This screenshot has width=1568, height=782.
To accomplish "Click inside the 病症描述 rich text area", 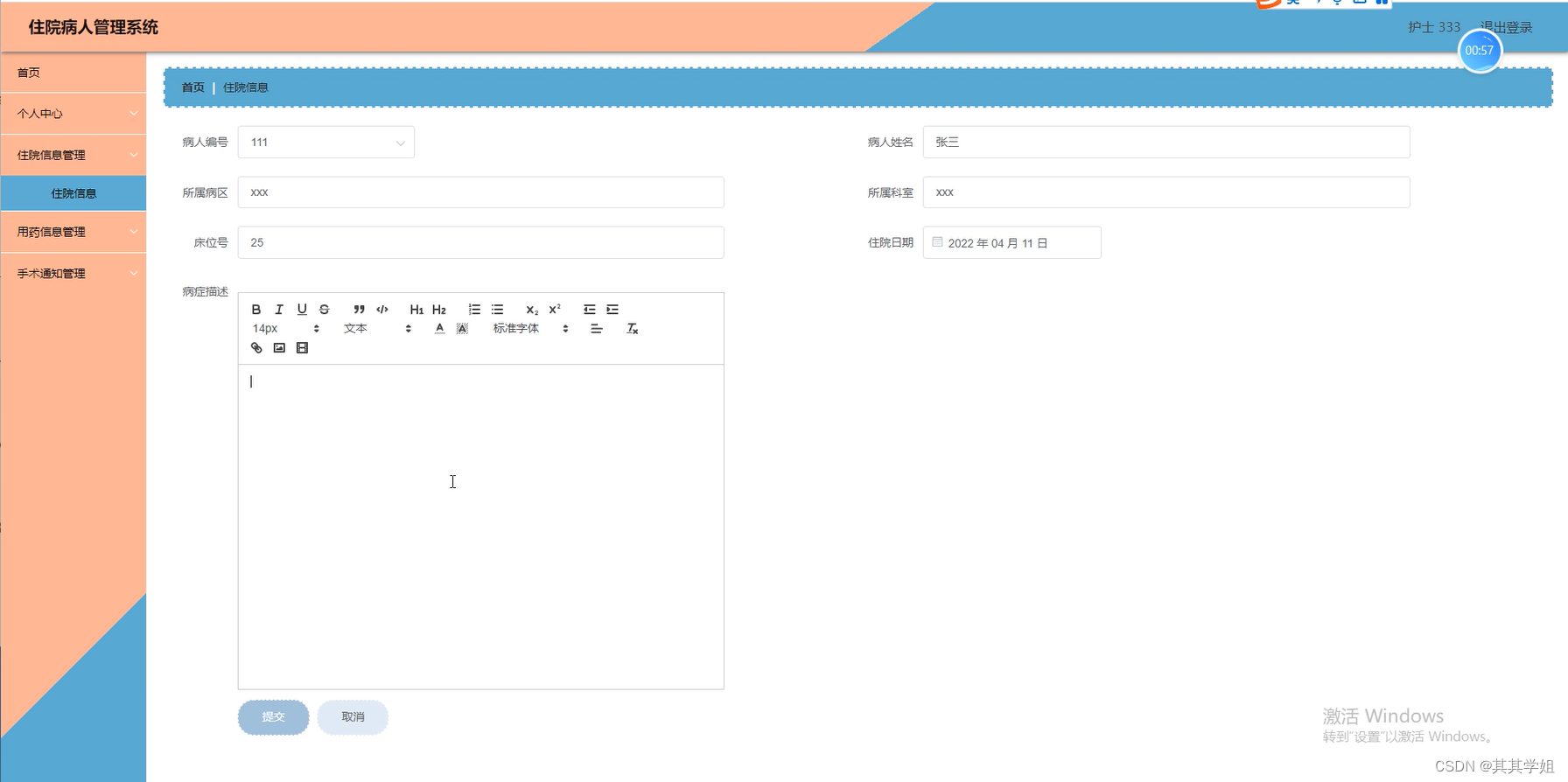I will [x=481, y=527].
